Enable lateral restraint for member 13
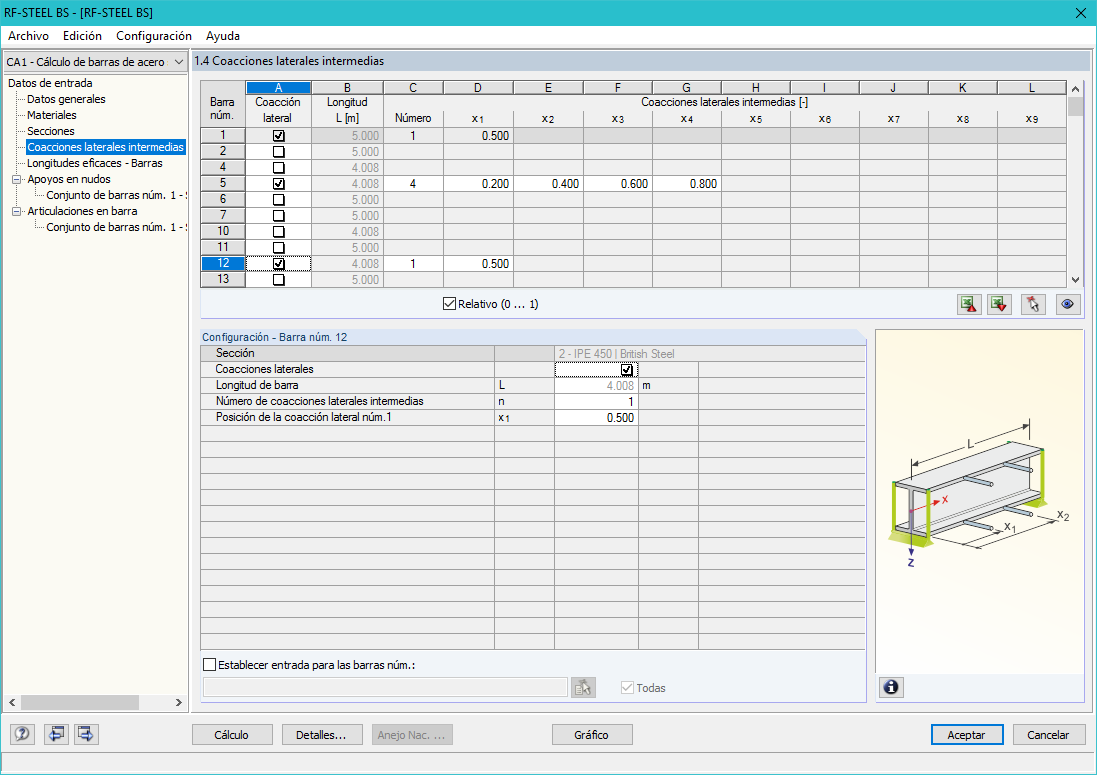Screen dimensions: 1097x775 (278, 280)
